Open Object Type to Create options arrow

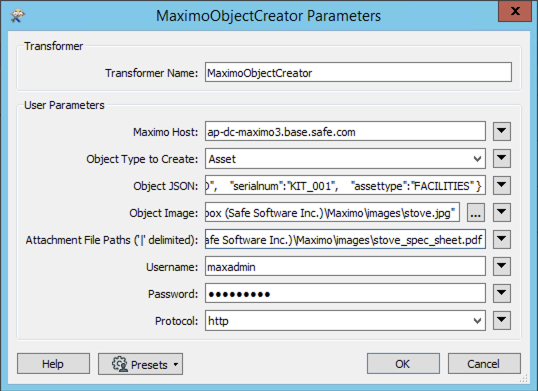click(x=502, y=158)
